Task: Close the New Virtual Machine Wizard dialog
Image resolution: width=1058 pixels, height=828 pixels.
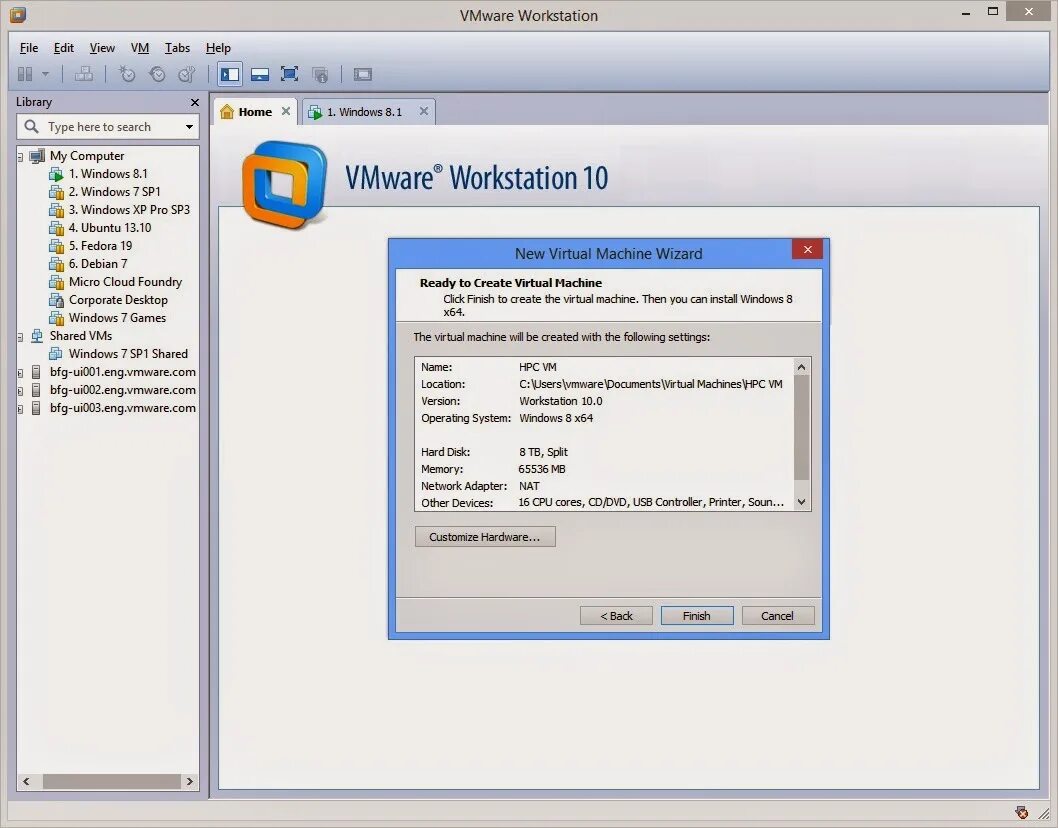Action: coord(808,250)
